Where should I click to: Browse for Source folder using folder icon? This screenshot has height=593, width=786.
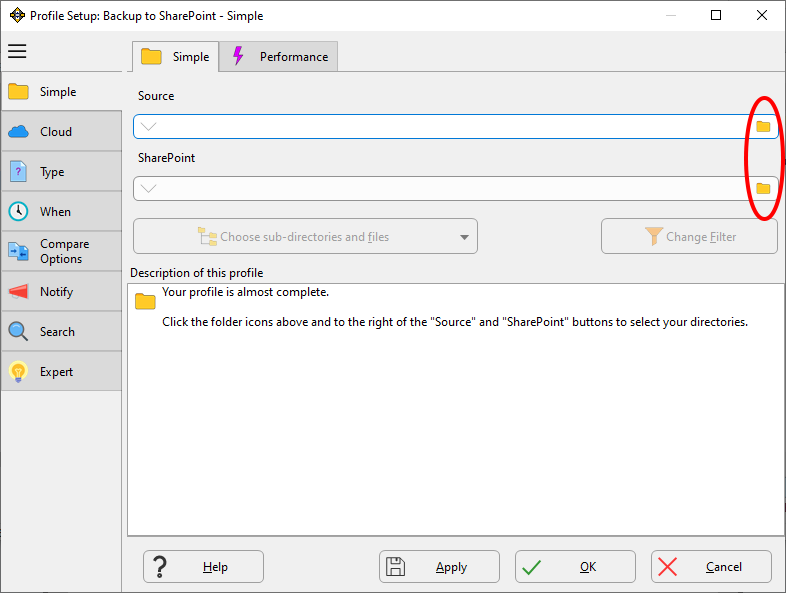tap(763, 127)
